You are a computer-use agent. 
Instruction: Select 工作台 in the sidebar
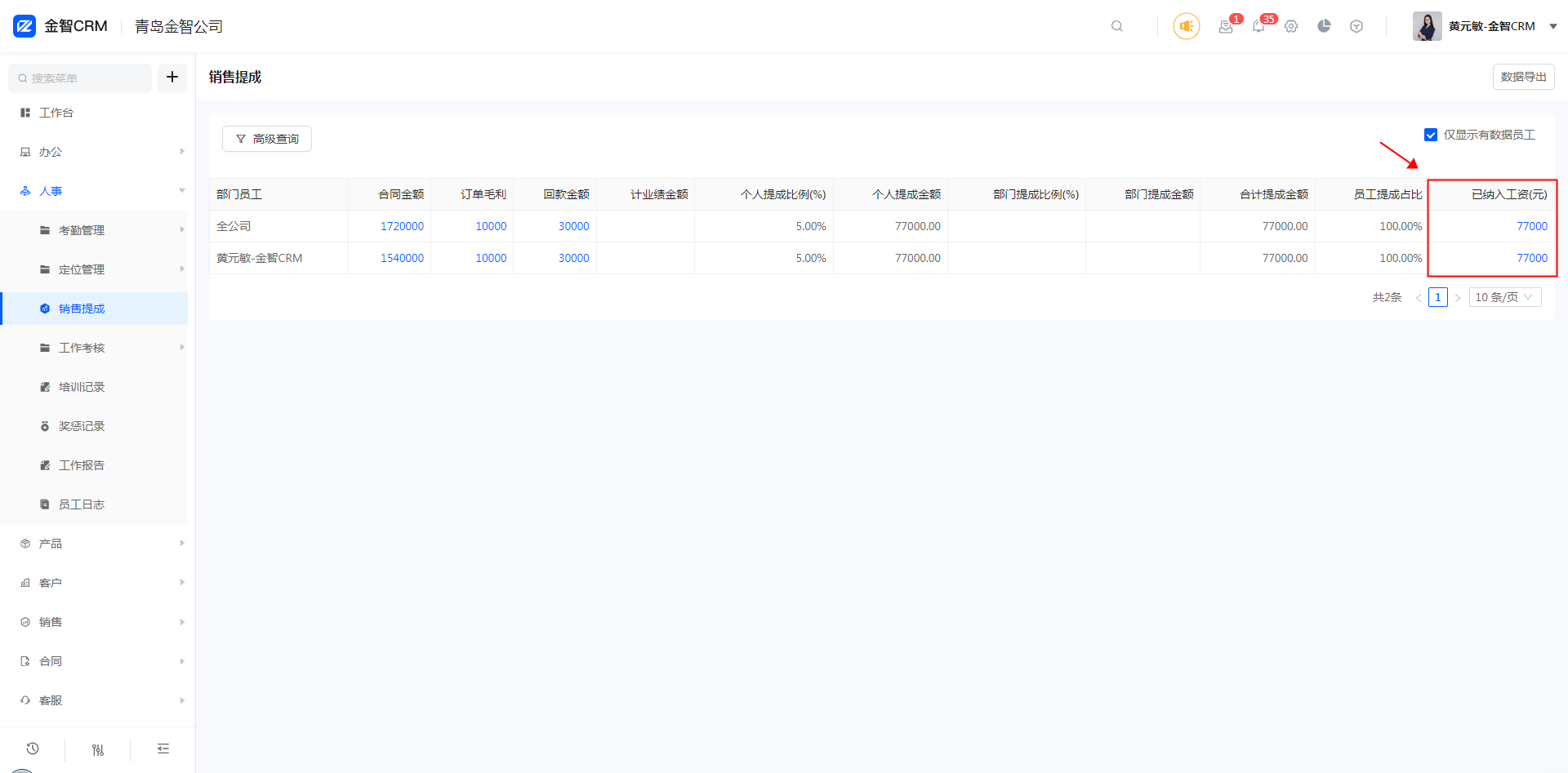click(56, 113)
